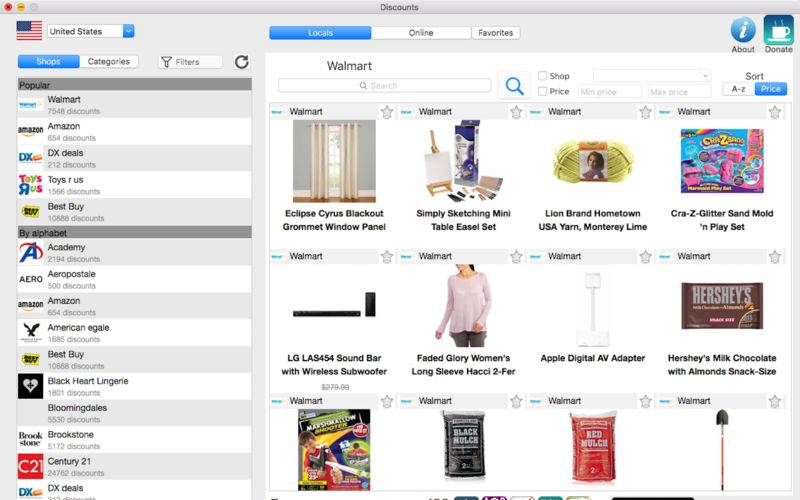Select Bloomingdales shop row
The image size is (800, 500).
134,413
